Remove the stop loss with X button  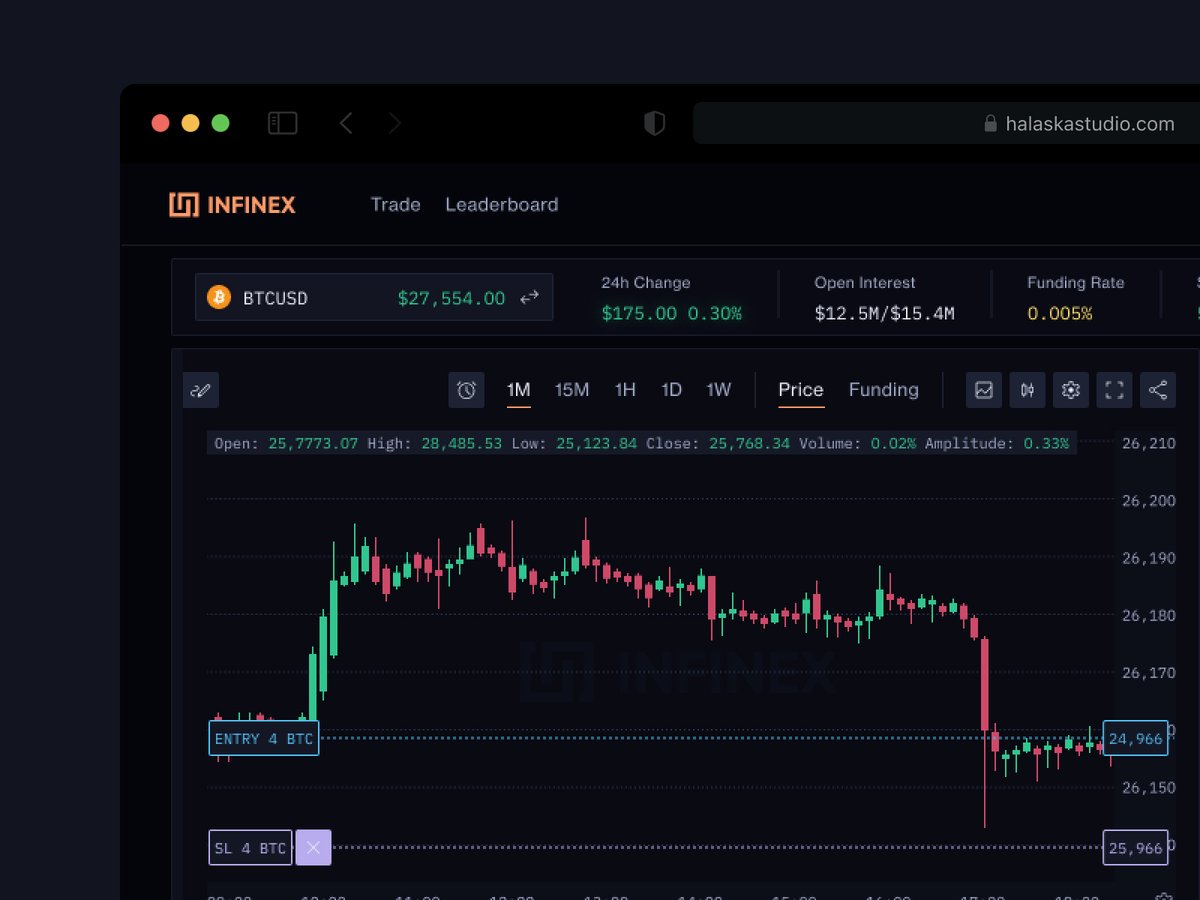[x=313, y=848]
